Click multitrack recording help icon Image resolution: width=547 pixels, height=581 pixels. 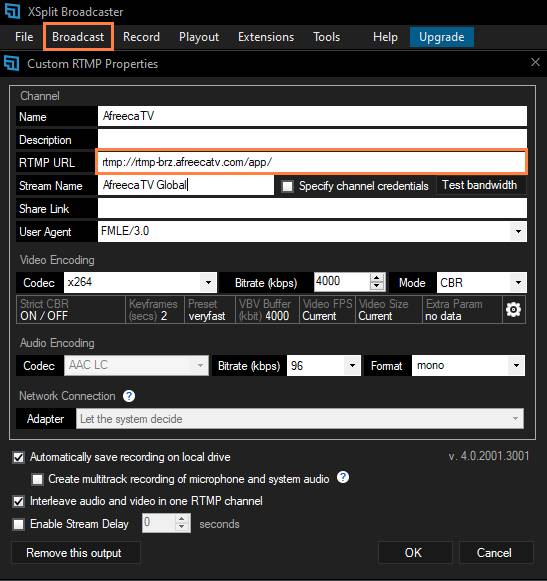[343, 477]
